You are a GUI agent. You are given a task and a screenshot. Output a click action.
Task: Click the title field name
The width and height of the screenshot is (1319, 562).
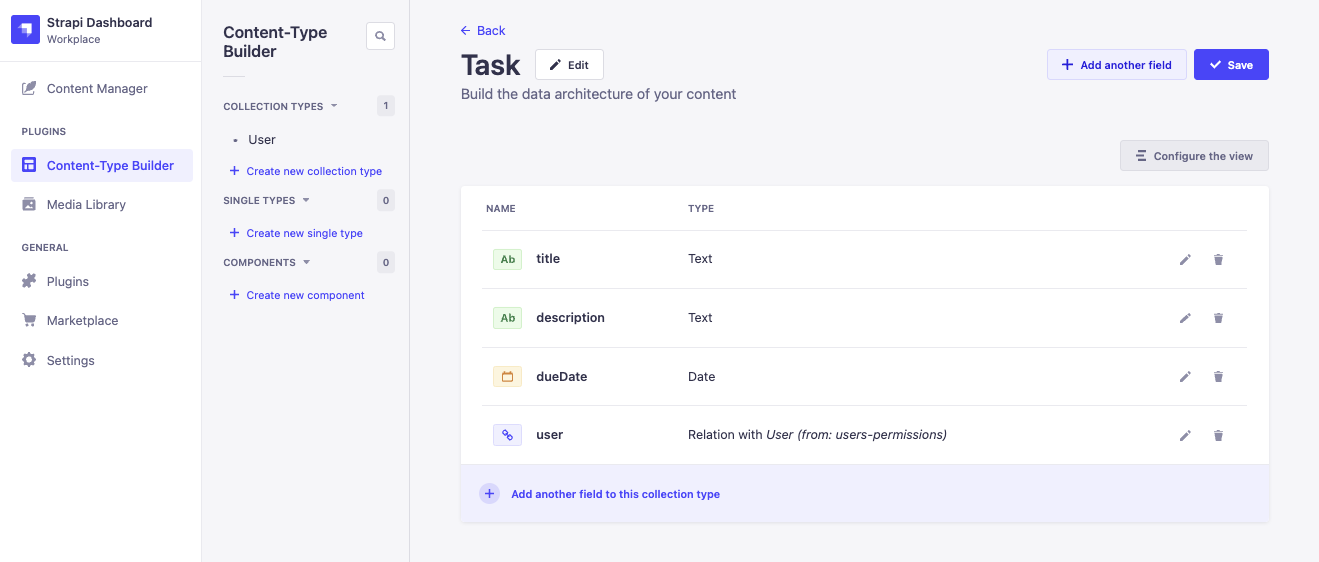click(548, 259)
